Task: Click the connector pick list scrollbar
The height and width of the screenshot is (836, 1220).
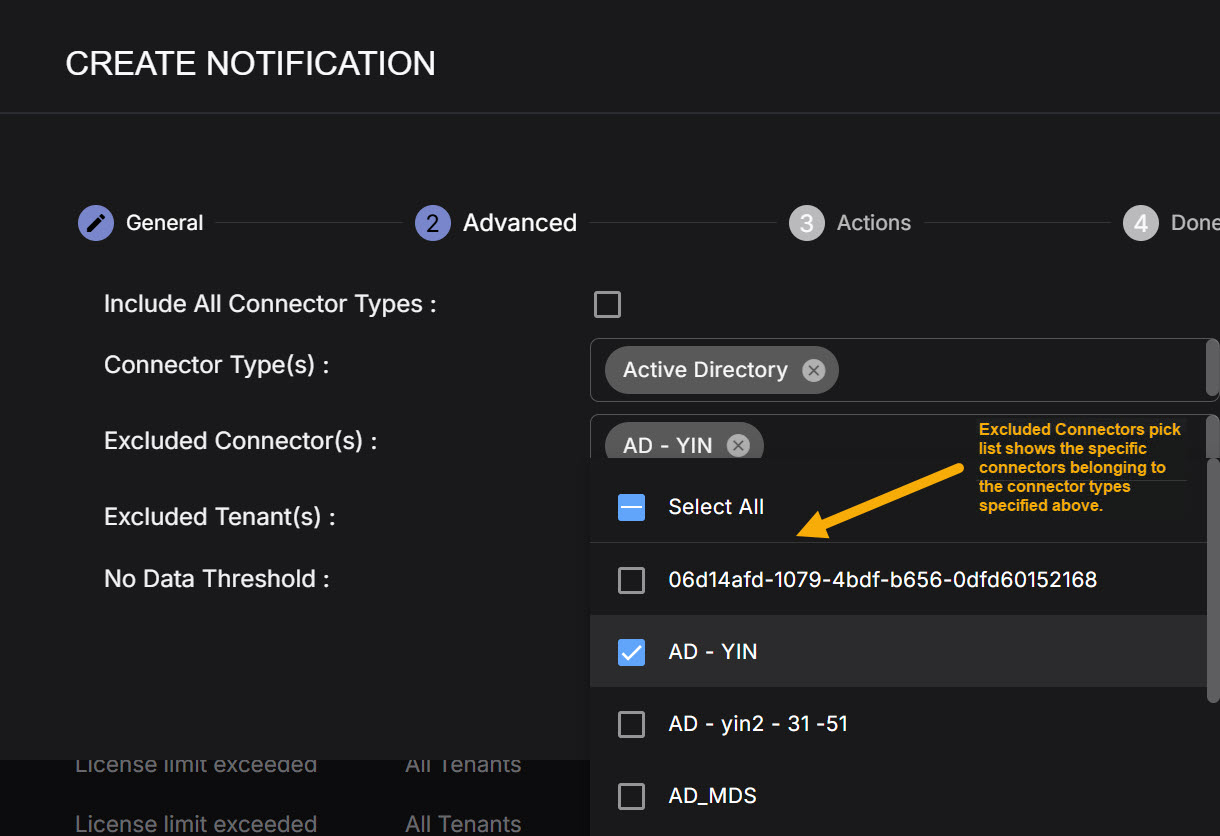Action: pyautogui.click(x=1213, y=580)
